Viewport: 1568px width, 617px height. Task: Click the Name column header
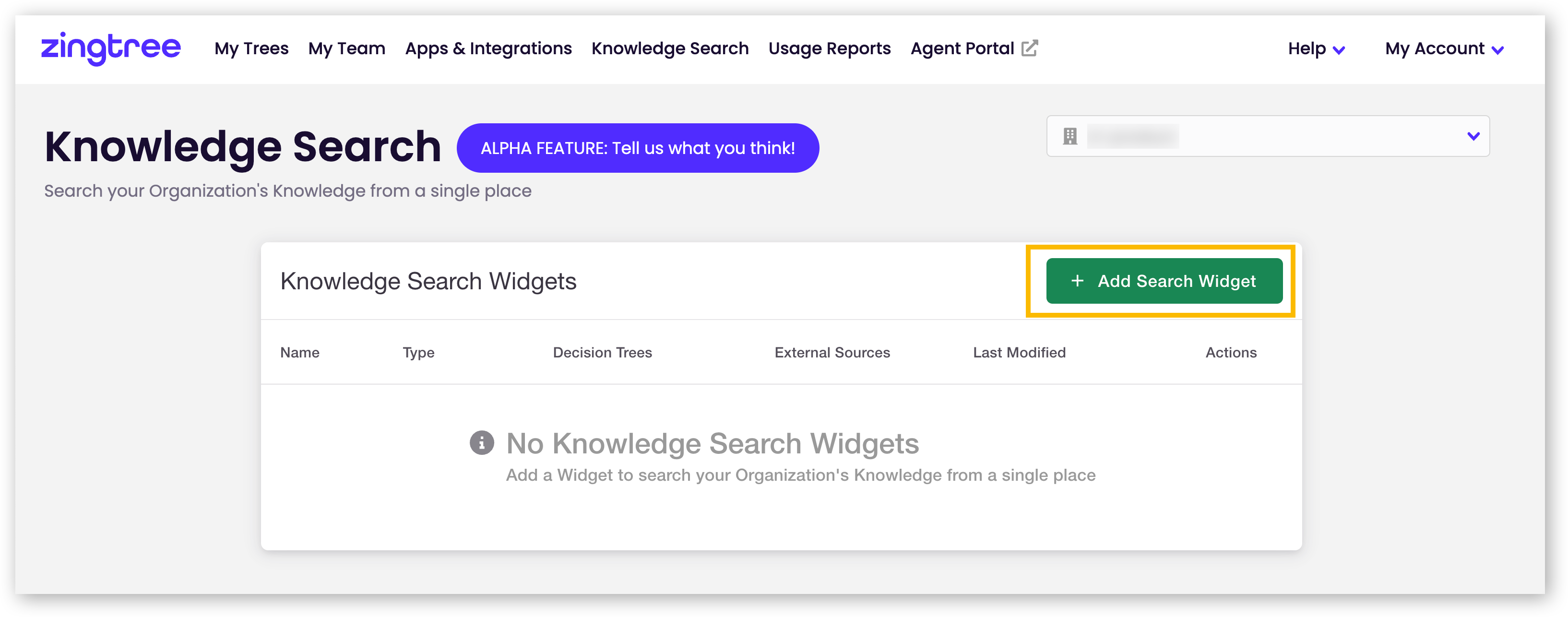coord(299,352)
